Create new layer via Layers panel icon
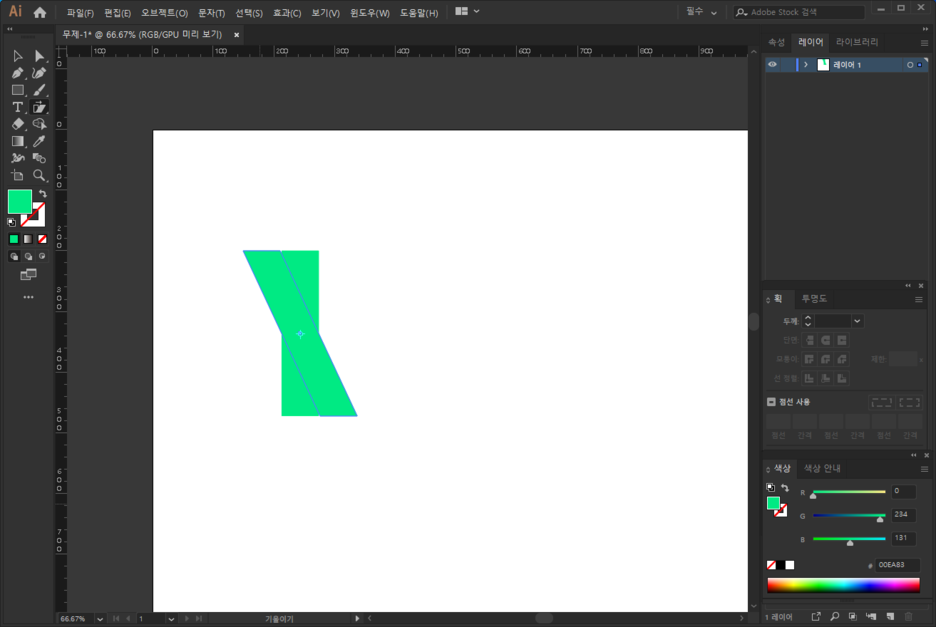The image size is (936, 627). 890,616
